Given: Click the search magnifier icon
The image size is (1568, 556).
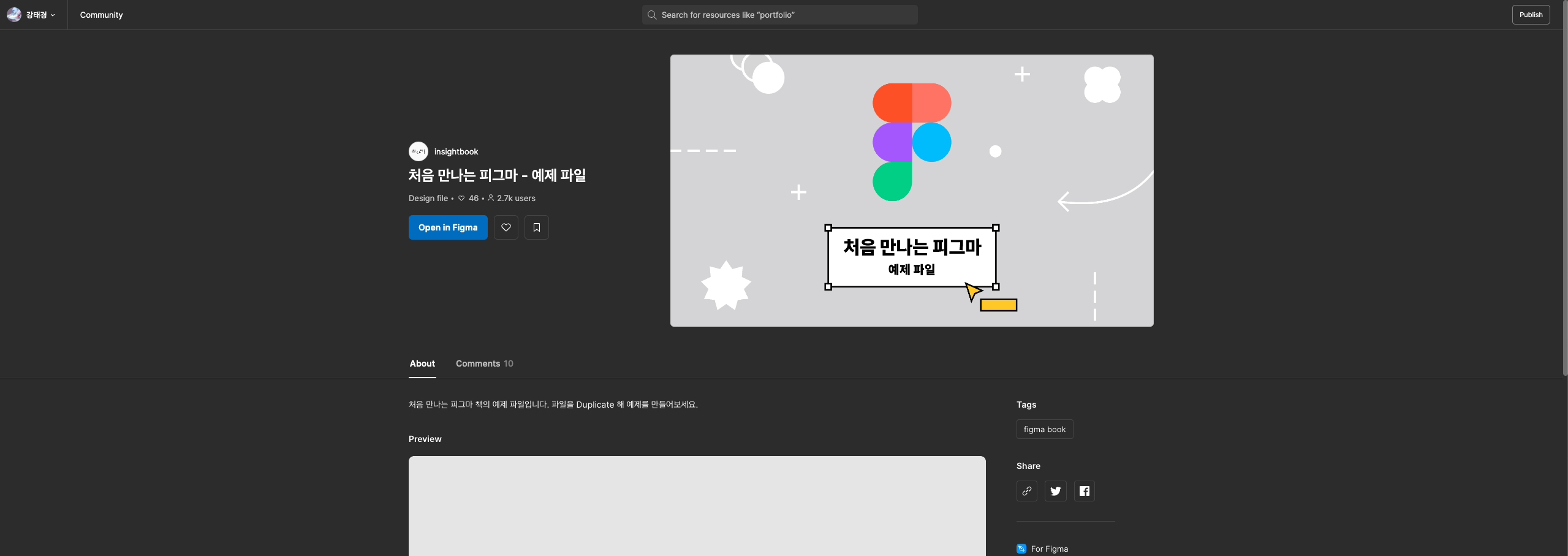Looking at the screenshot, I should tap(652, 15).
